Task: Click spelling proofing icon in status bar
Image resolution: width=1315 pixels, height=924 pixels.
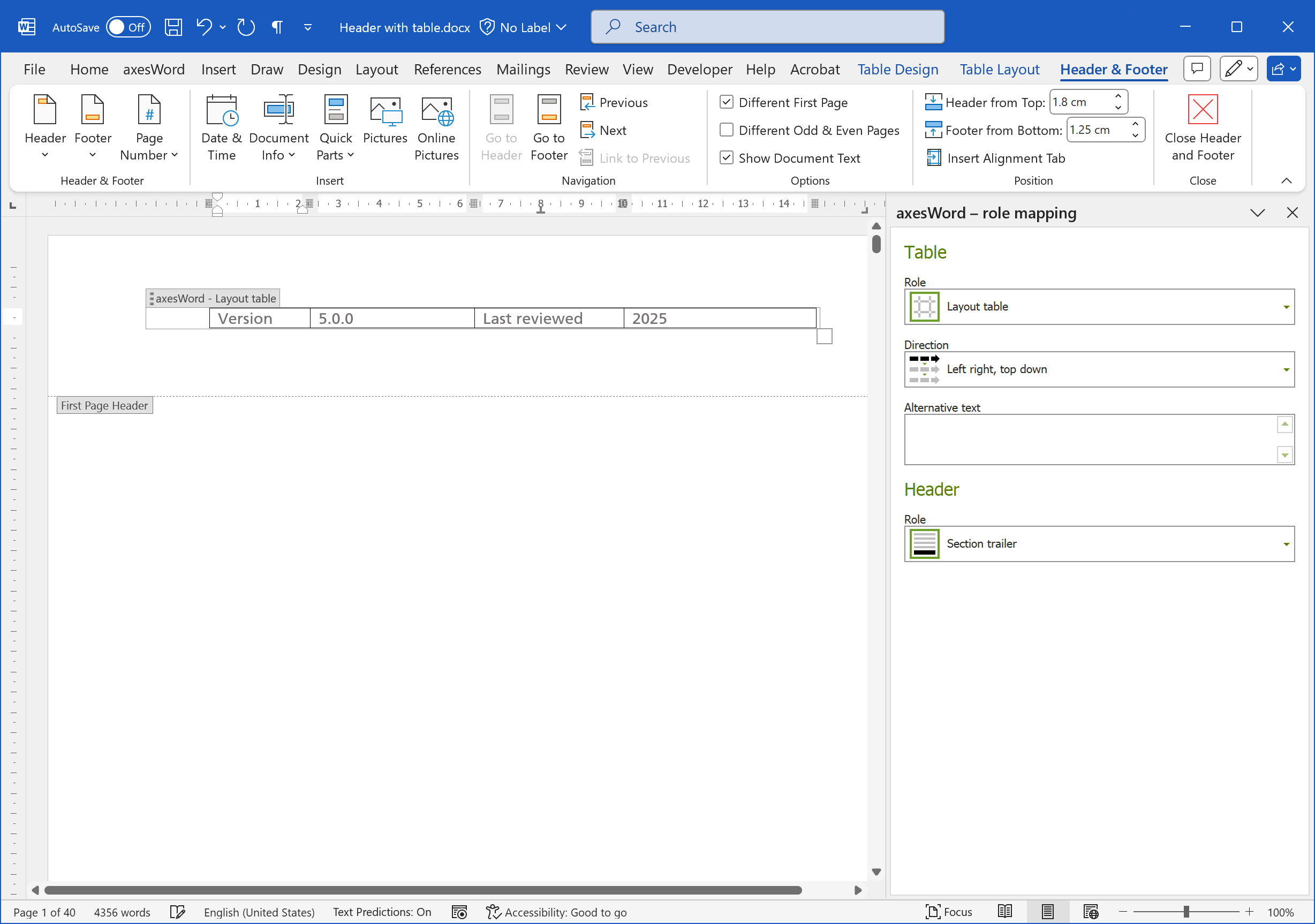Action: (x=178, y=911)
